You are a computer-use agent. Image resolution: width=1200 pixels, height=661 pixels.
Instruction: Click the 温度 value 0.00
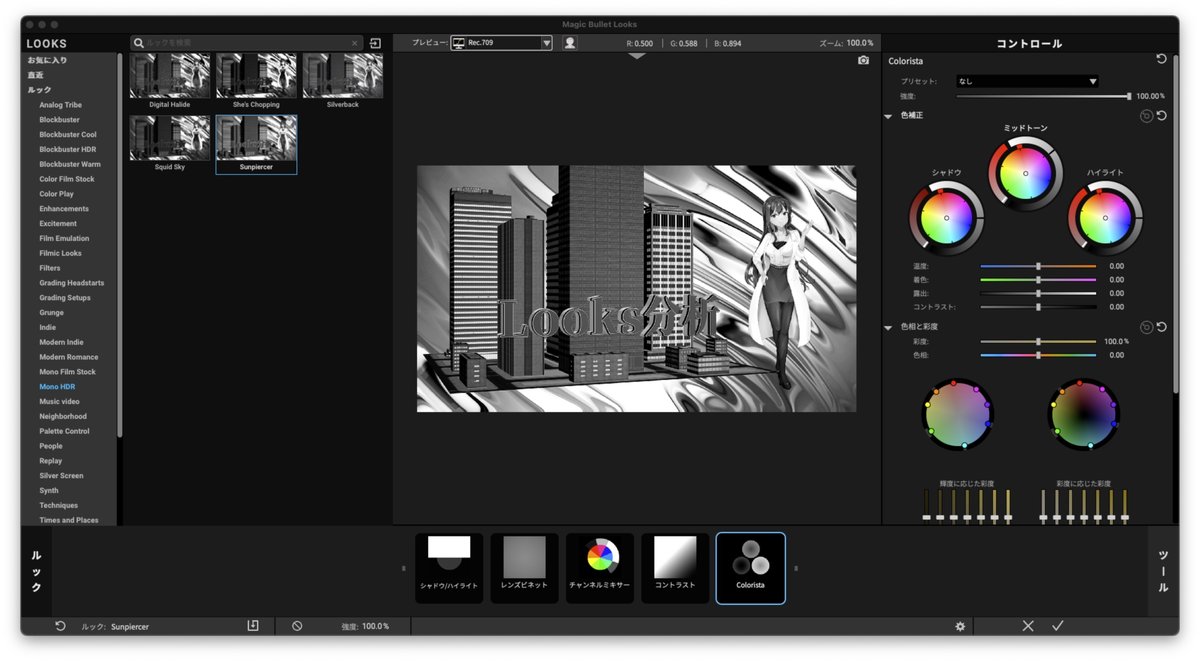pyautogui.click(x=1116, y=266)
